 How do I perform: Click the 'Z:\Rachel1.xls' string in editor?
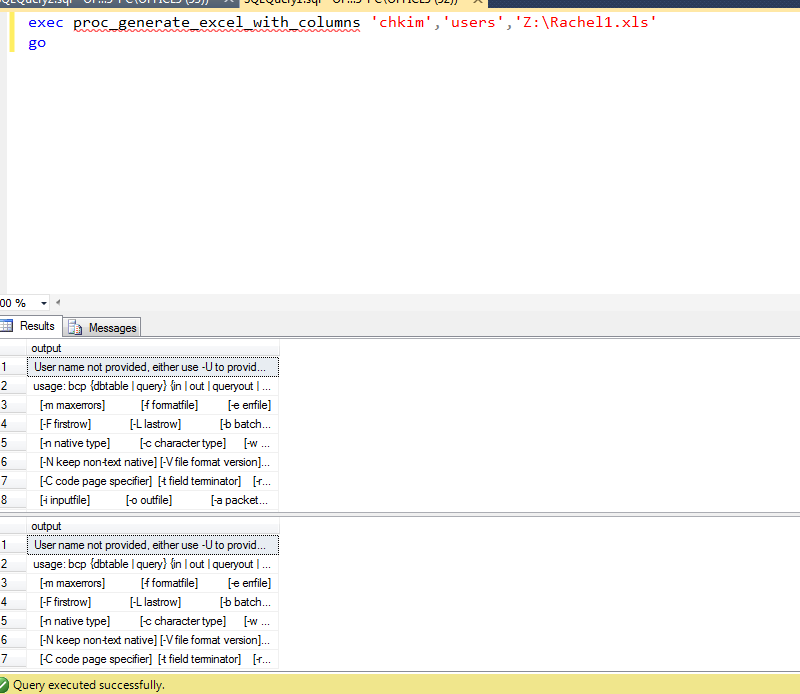586,22
